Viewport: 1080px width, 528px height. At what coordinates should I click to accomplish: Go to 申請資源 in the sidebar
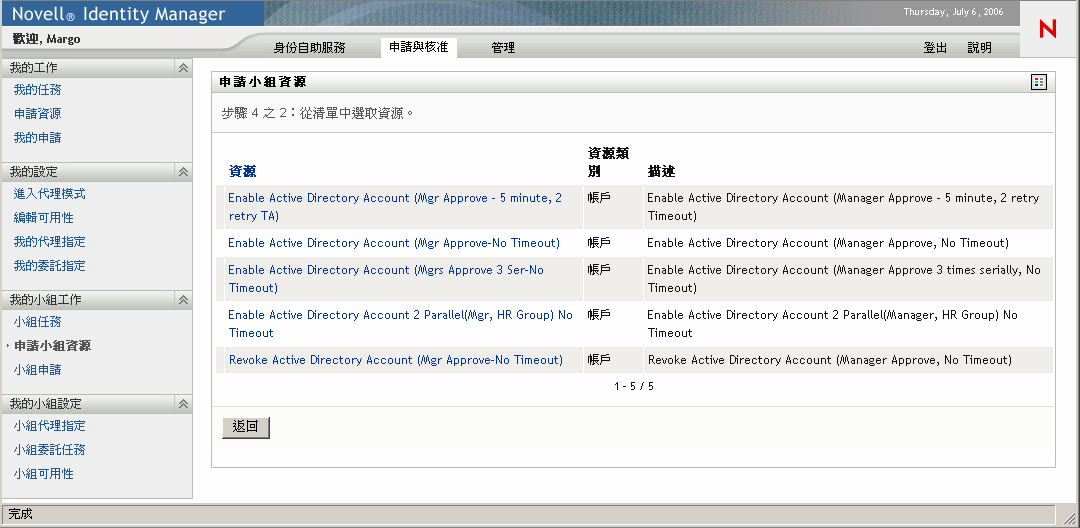(x=38, y=114)
